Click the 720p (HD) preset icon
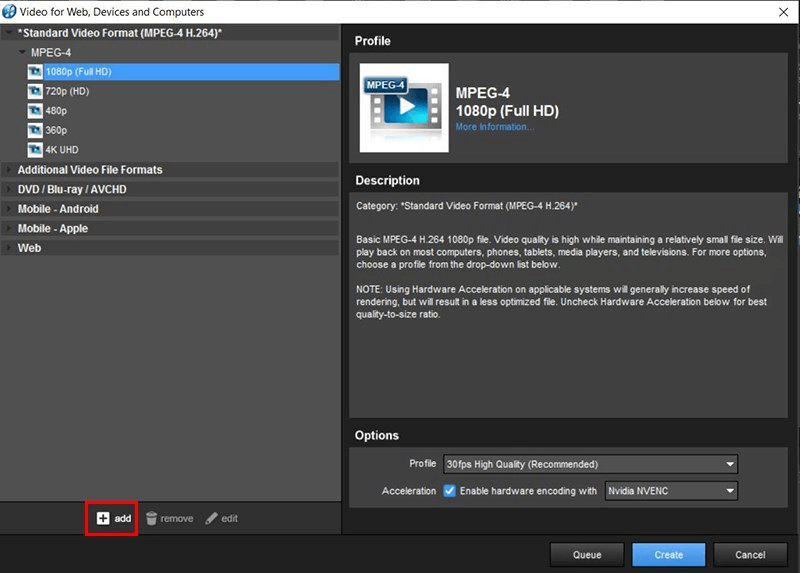Viewport: 800px width, 573px height. pos(35,91)
